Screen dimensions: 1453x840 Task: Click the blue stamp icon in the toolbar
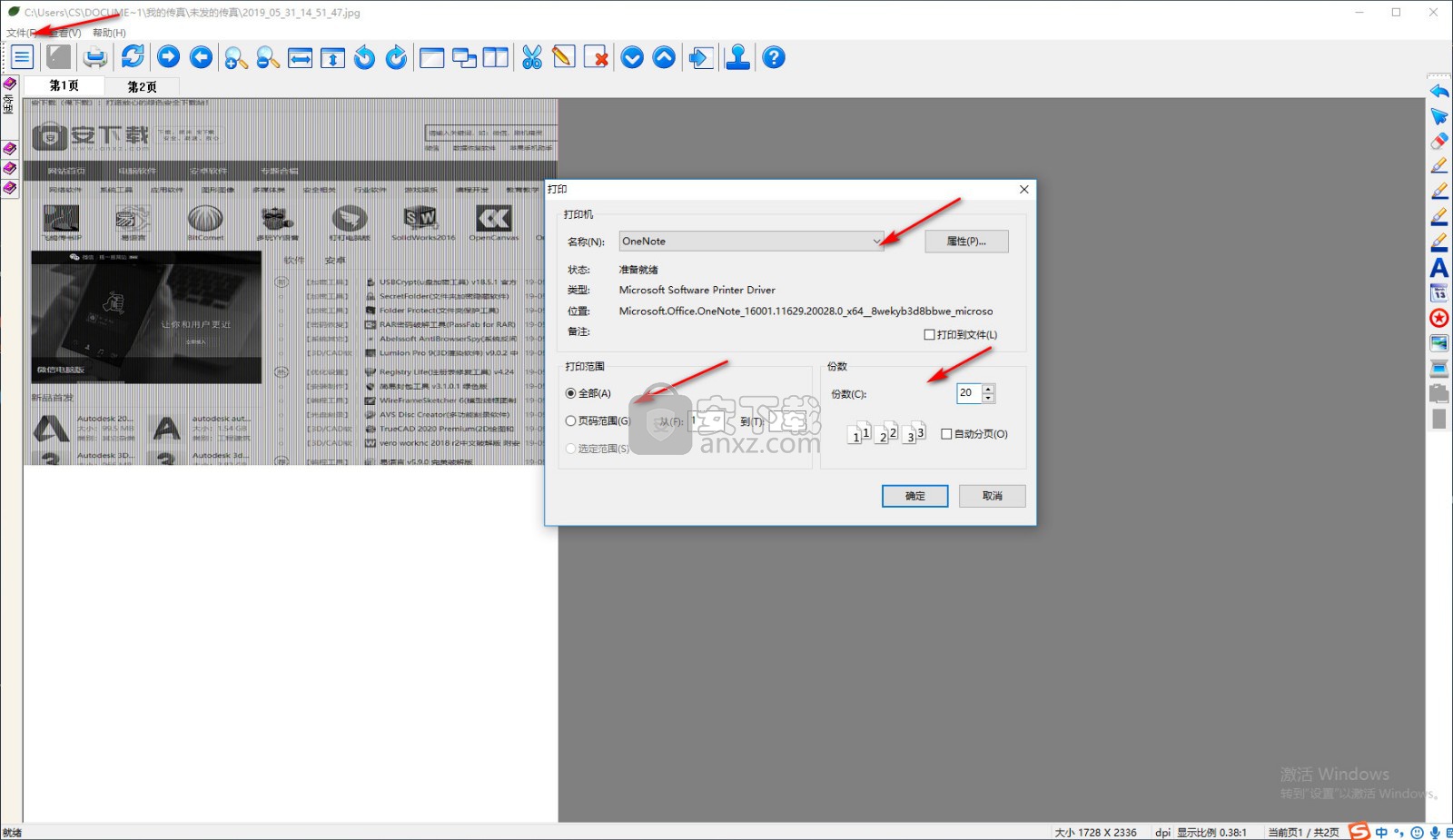click(737, 57)
